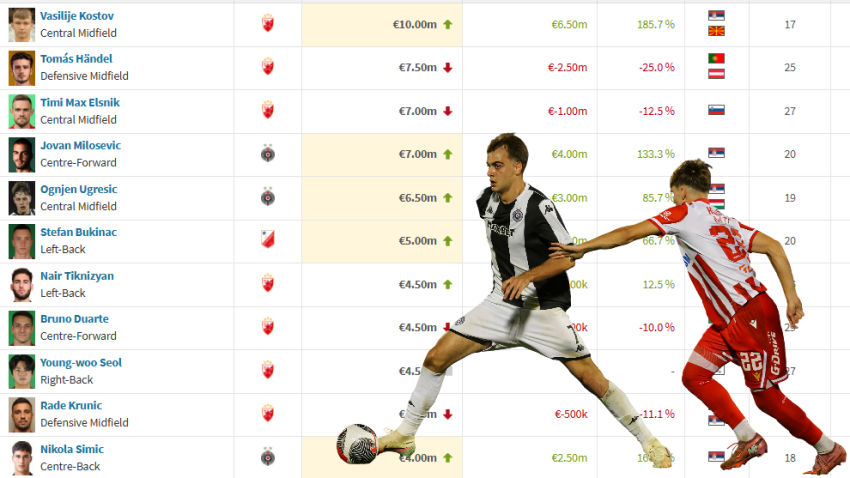Click the club crest in Rade Krunic's row
The width and height of the screenshot is (850, 478).
click(x=268, y=414)
